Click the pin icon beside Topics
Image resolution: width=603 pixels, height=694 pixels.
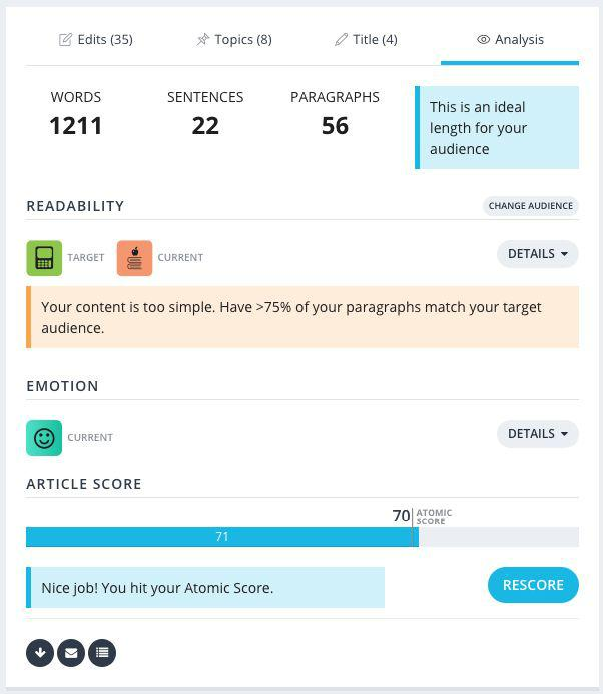[203, 40]
